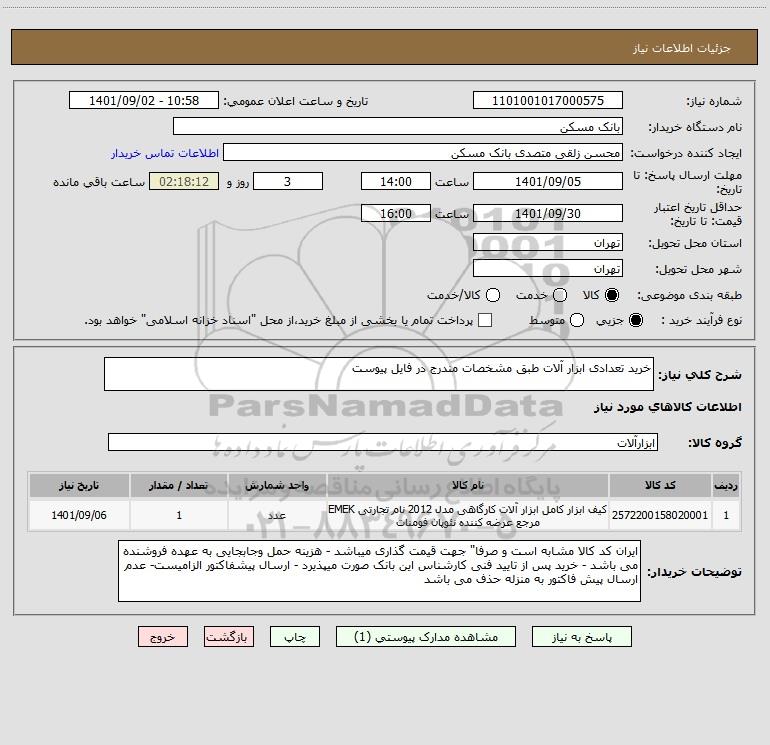Click the delivery city field تهران
Screen dimensions: 770x745
point(548,268)
